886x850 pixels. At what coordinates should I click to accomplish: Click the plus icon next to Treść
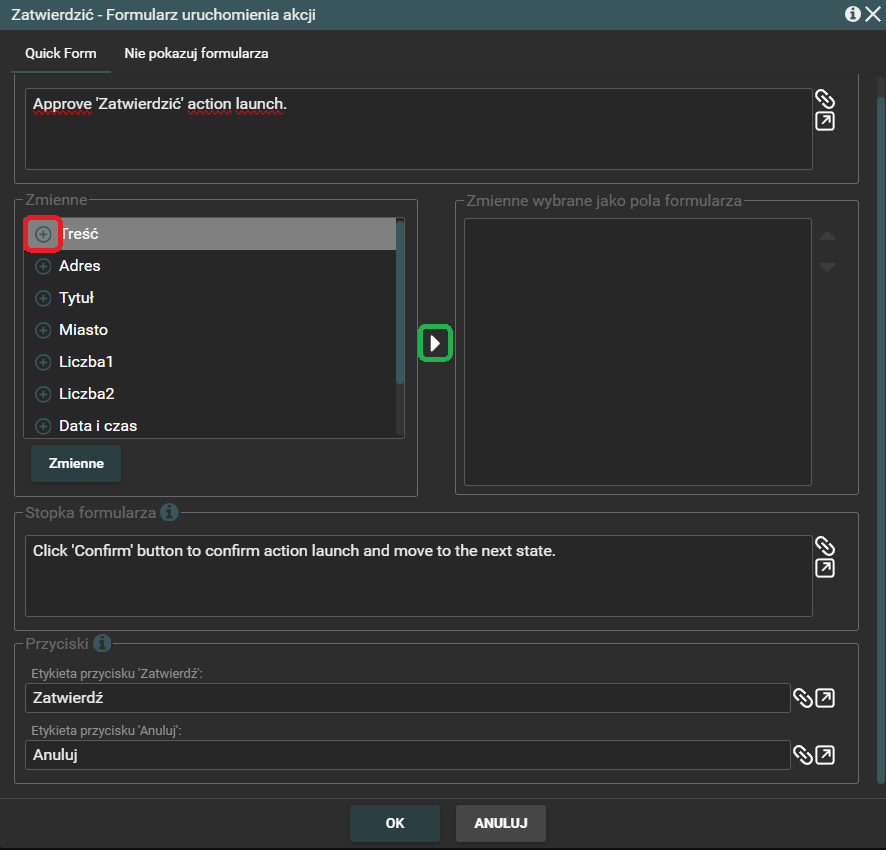[x=43, y=234]
